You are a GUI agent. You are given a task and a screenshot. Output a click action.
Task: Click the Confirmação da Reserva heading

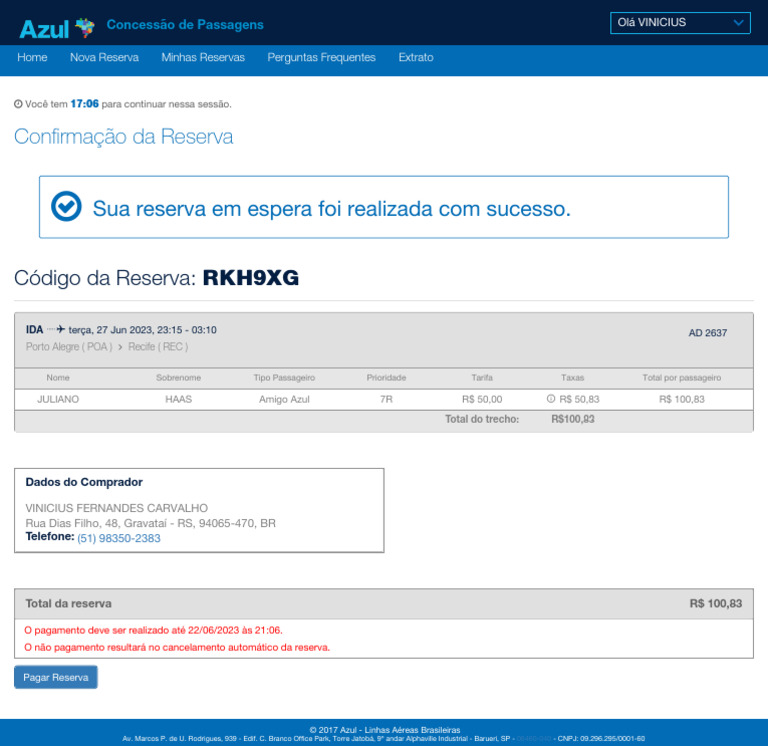tap(123, 137)
